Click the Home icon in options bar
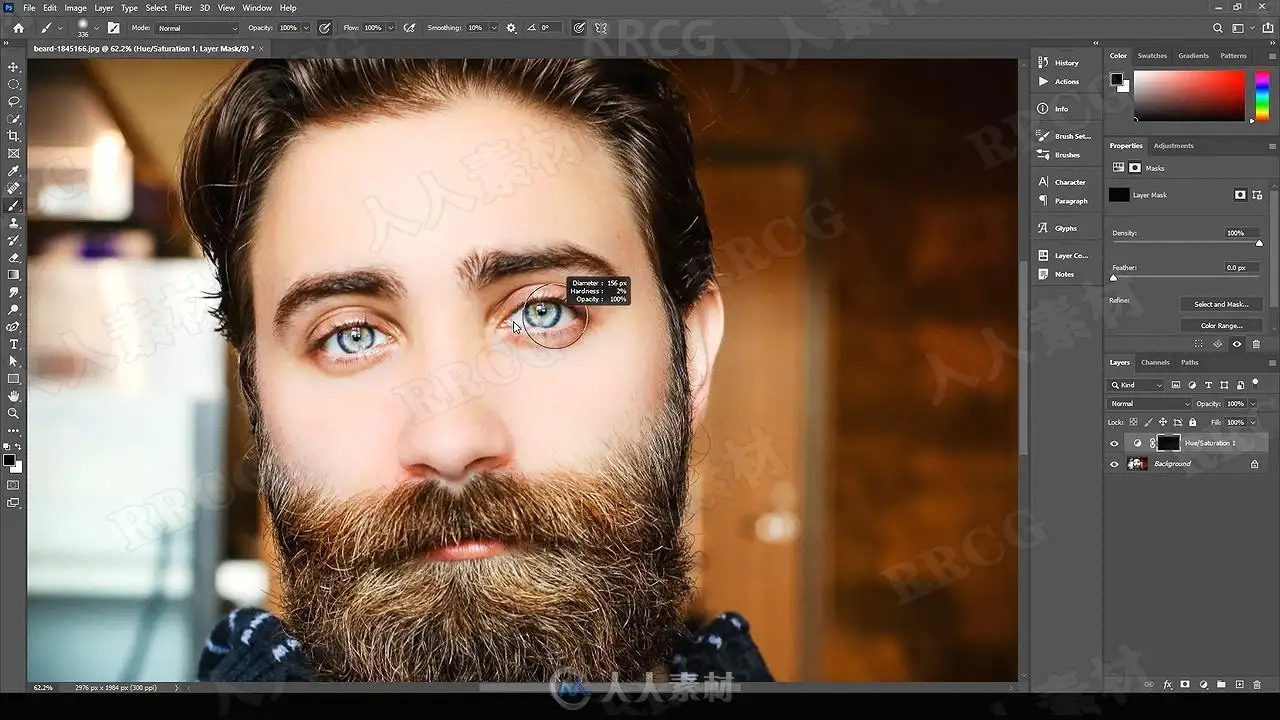 tap(18, 28)
